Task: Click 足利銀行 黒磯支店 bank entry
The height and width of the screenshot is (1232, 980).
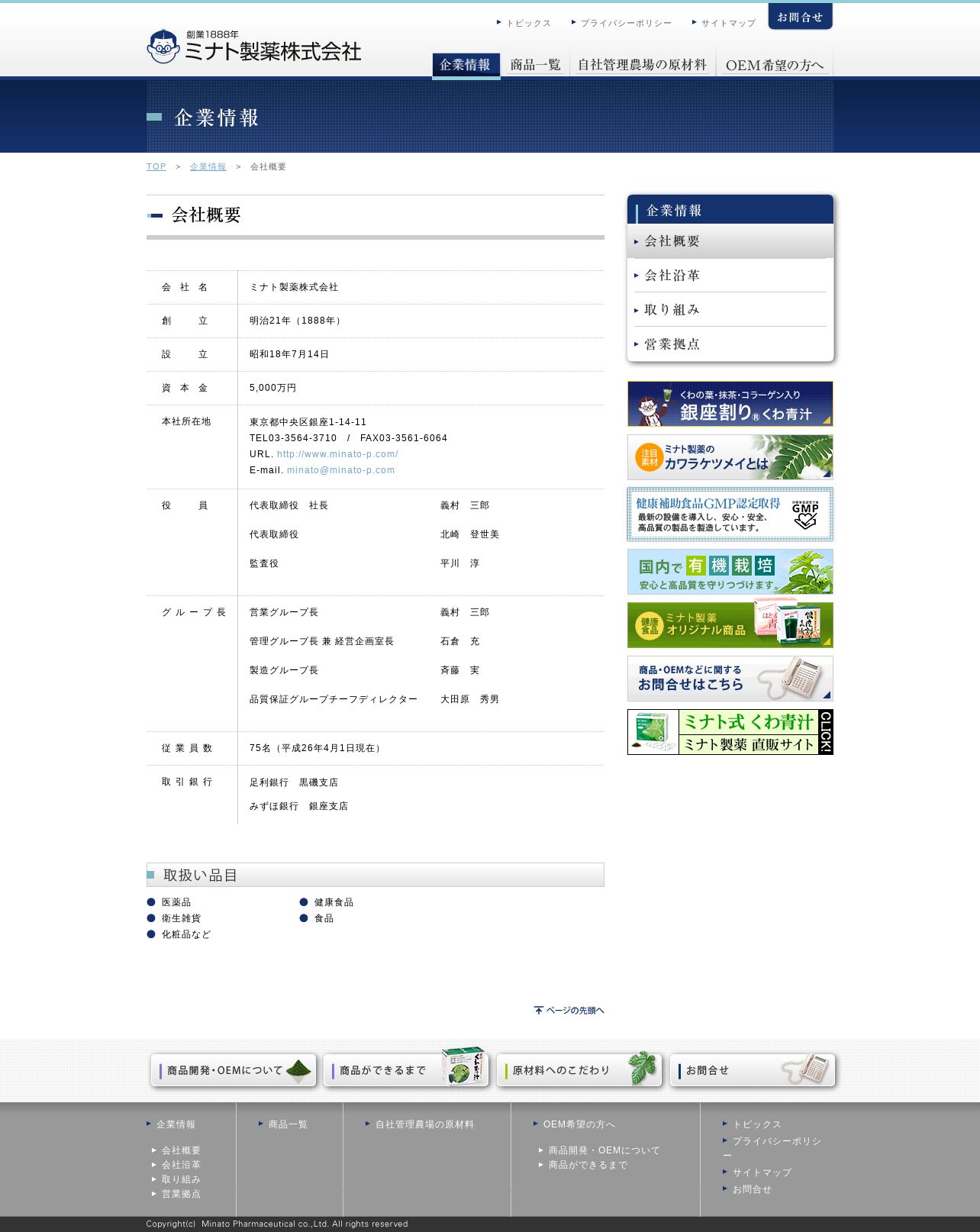Action: [x=294, y=782]
